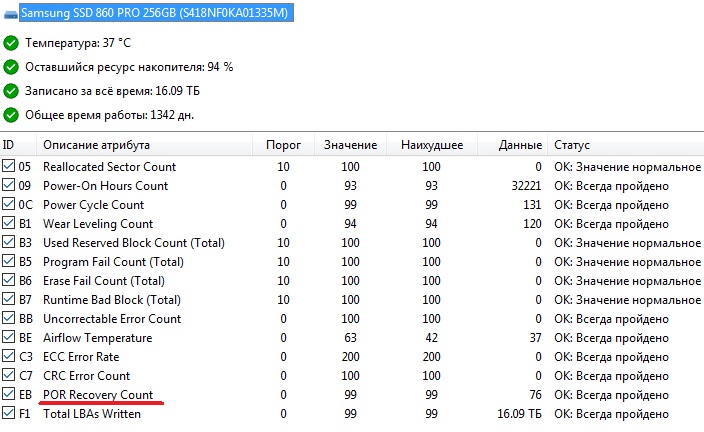The image size is (704, 432).
Task: Click the Общее время работы: 1342 дн. text
Action: 110,115
